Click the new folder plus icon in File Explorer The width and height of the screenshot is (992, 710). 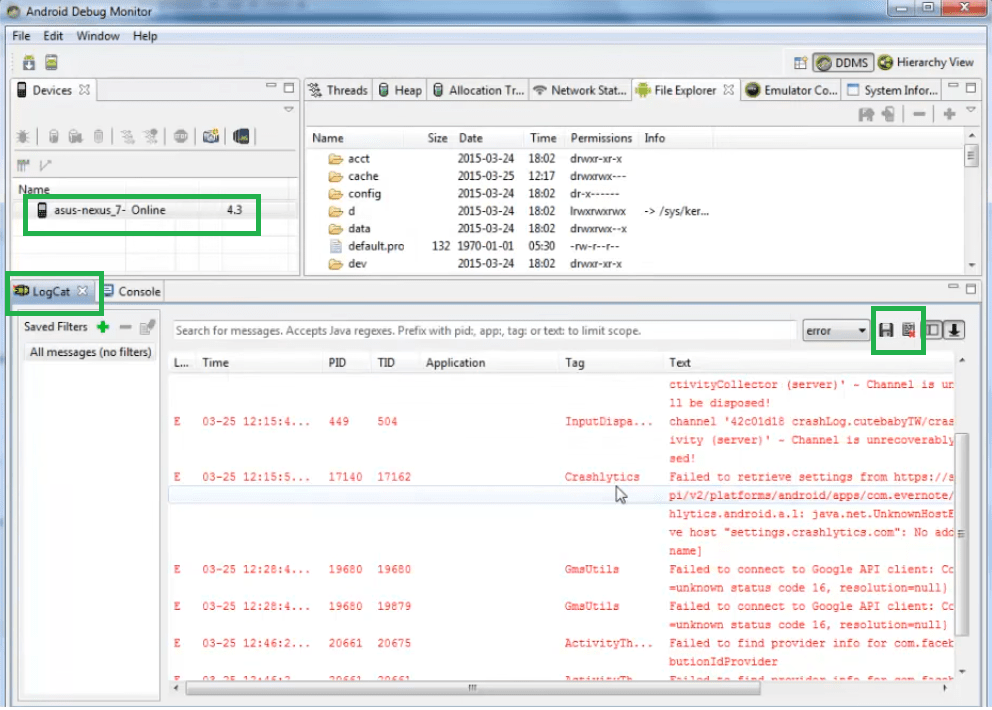click(949, 114)
